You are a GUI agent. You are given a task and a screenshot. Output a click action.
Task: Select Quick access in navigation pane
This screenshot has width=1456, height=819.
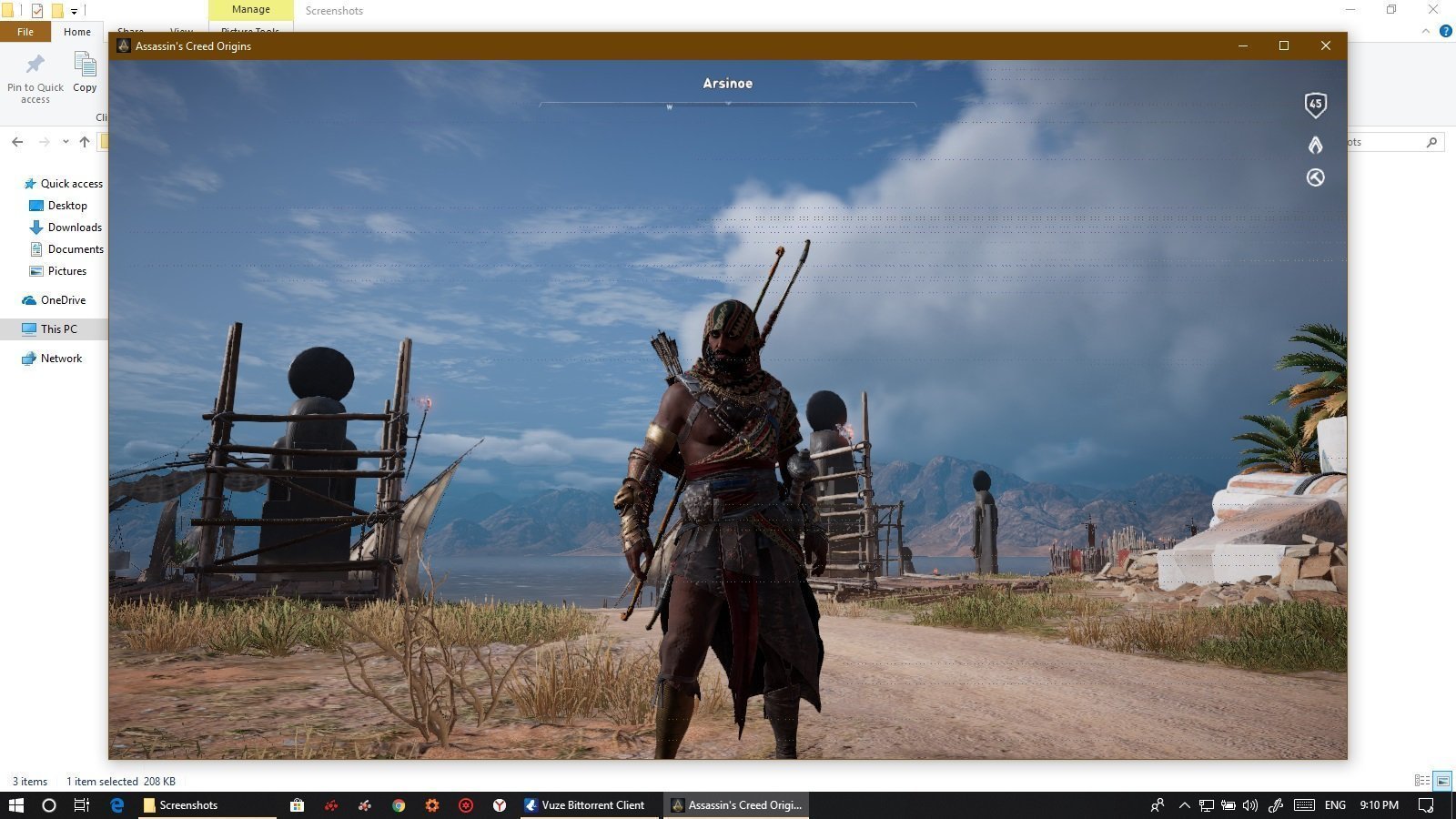[x=63, y=184]
